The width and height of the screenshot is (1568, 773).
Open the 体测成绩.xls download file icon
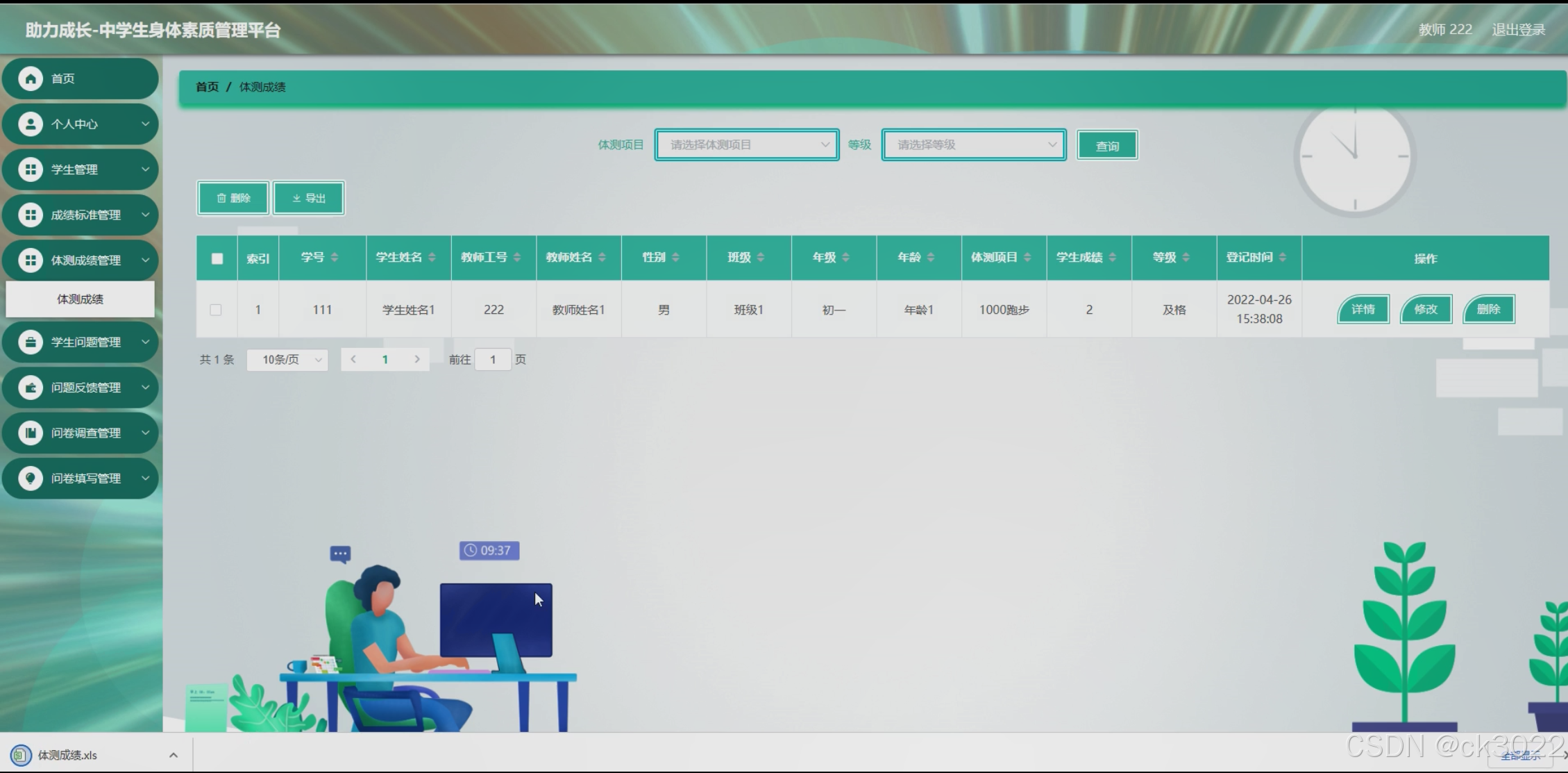(21, 755)
